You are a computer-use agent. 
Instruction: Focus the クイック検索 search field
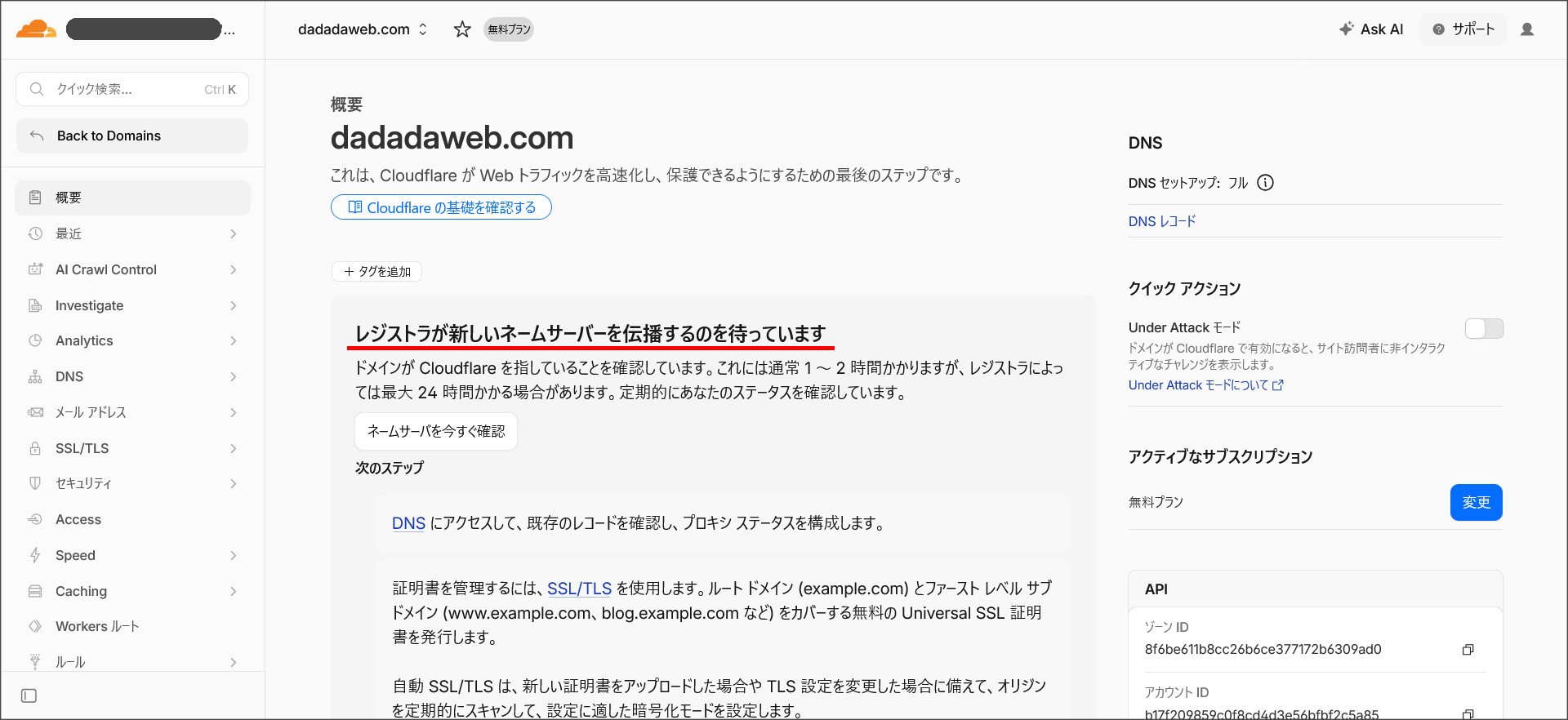pyautogui.click(x=132, y=89)
